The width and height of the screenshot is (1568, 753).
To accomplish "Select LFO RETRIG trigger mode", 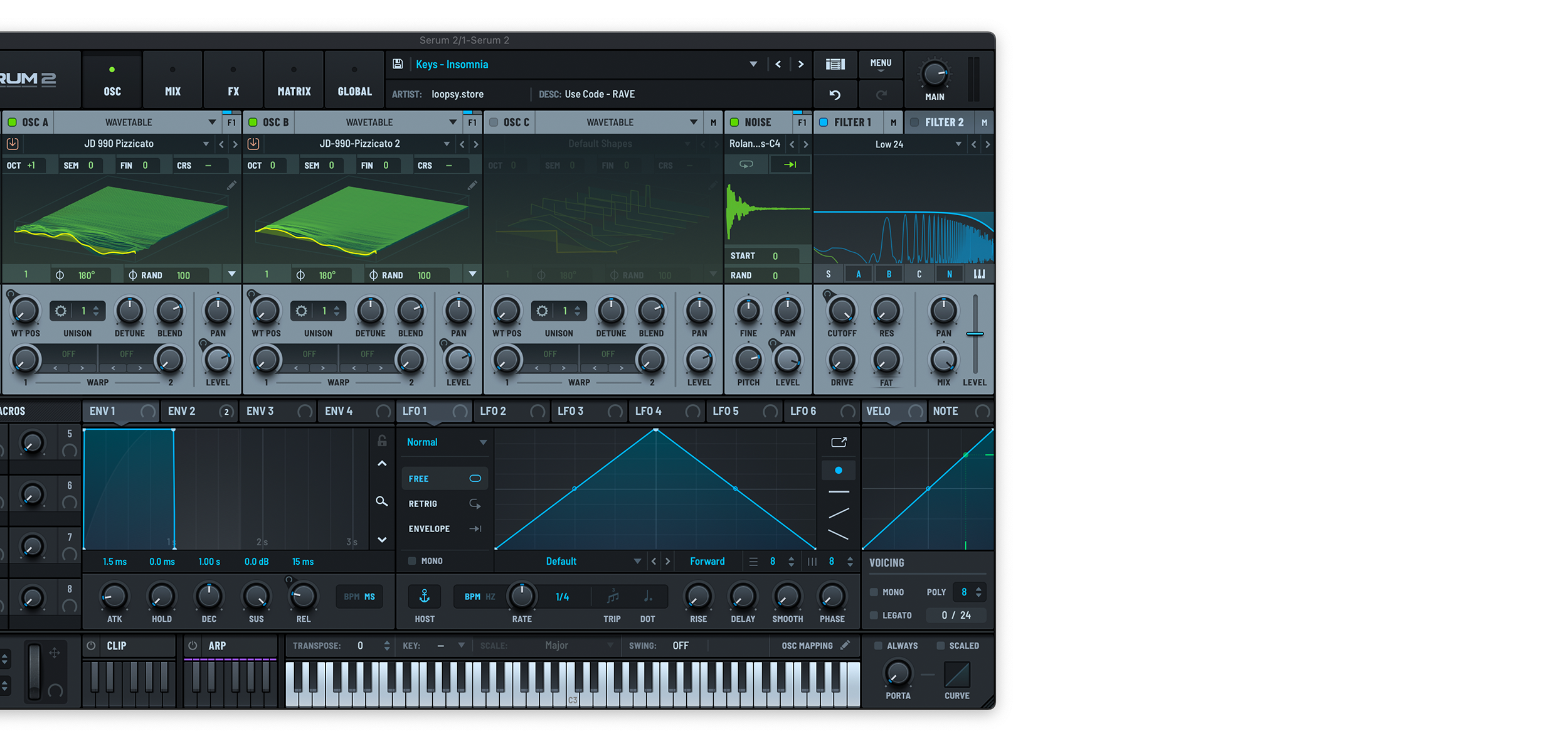I will pos(445,504).
